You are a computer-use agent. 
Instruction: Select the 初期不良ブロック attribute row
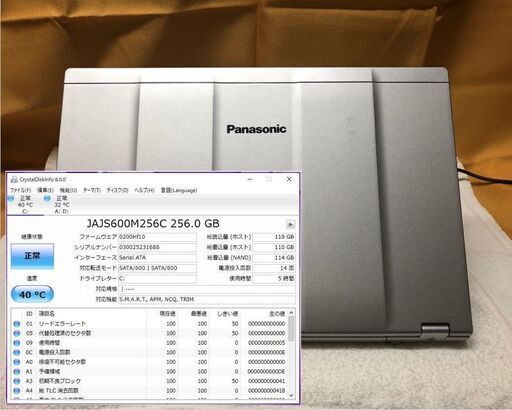coord(150,381)
